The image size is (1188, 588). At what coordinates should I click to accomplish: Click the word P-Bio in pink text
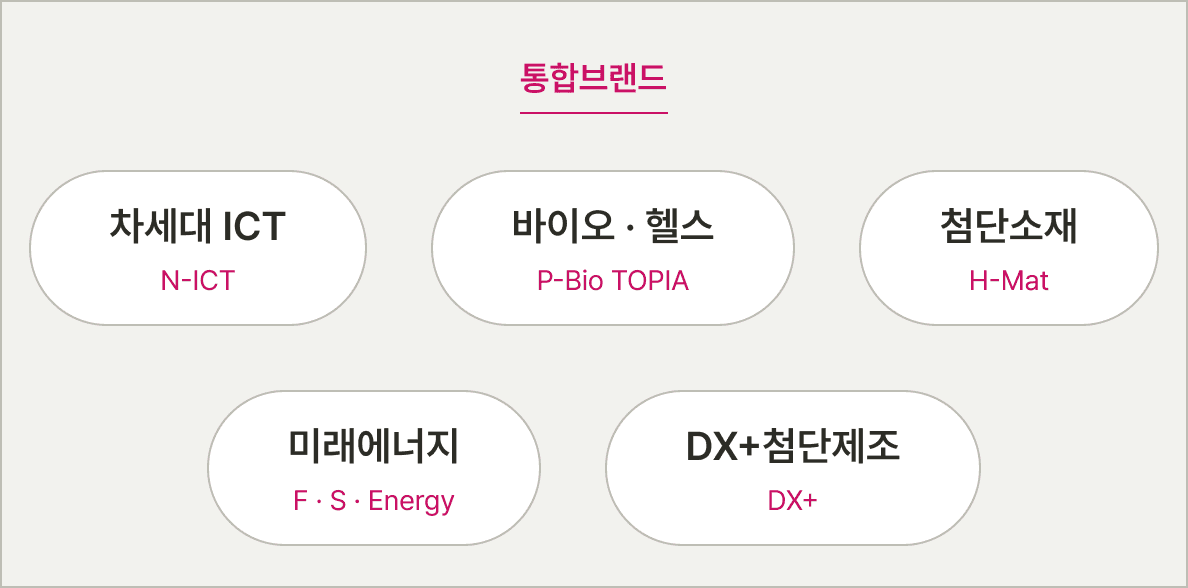[570, 281]
